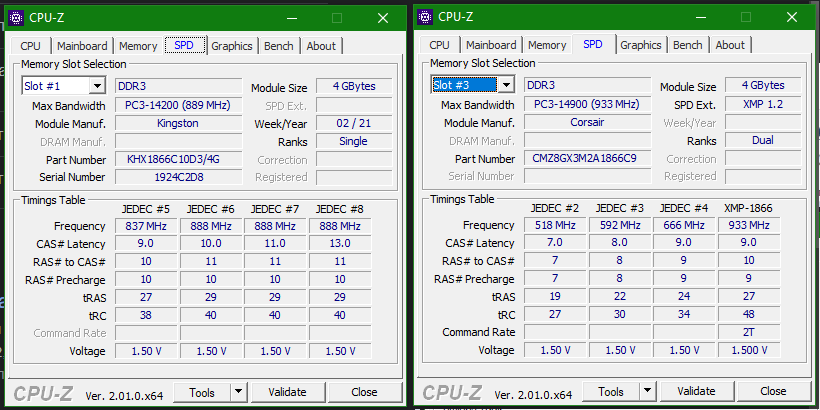The image size is (820, 410).
Task: Click 1.500 V voltage under XMP-1866
Action: pyautogui.click(x=749, y=350)
